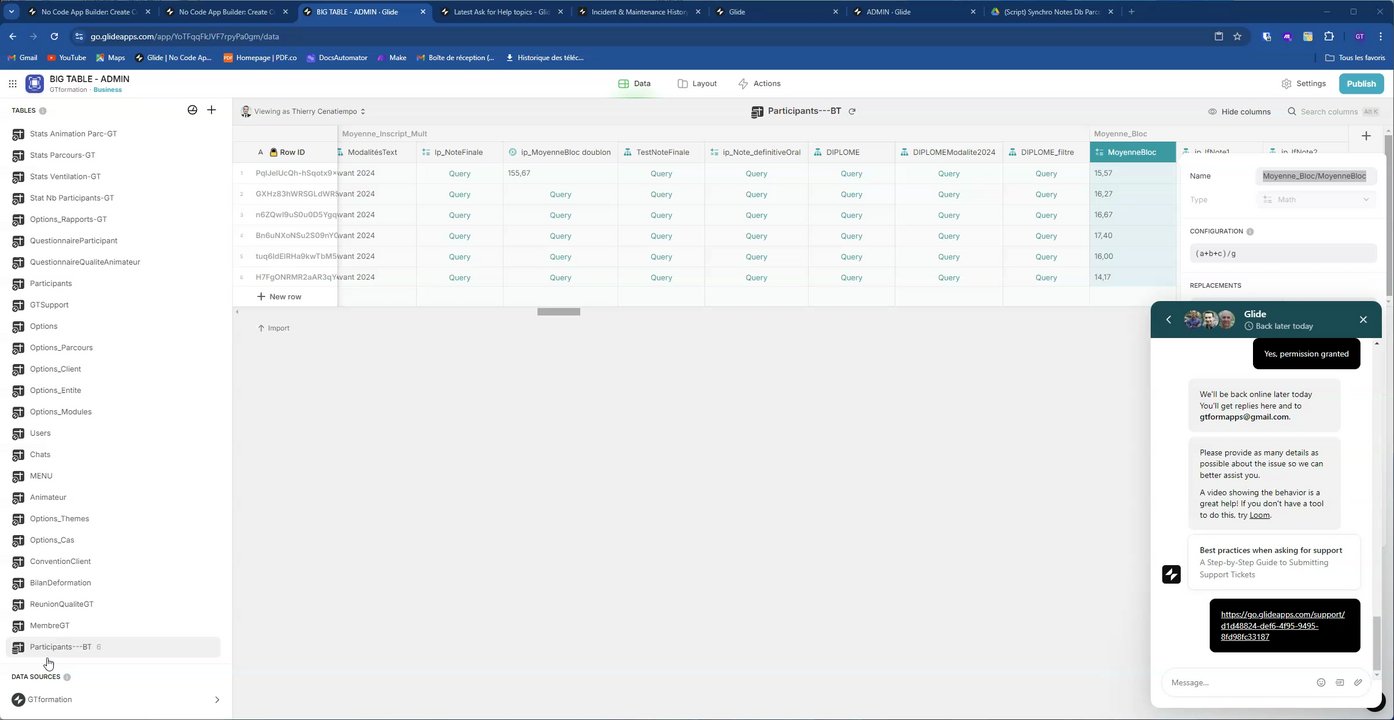Switch to the Data tab

tap(635, 84)
